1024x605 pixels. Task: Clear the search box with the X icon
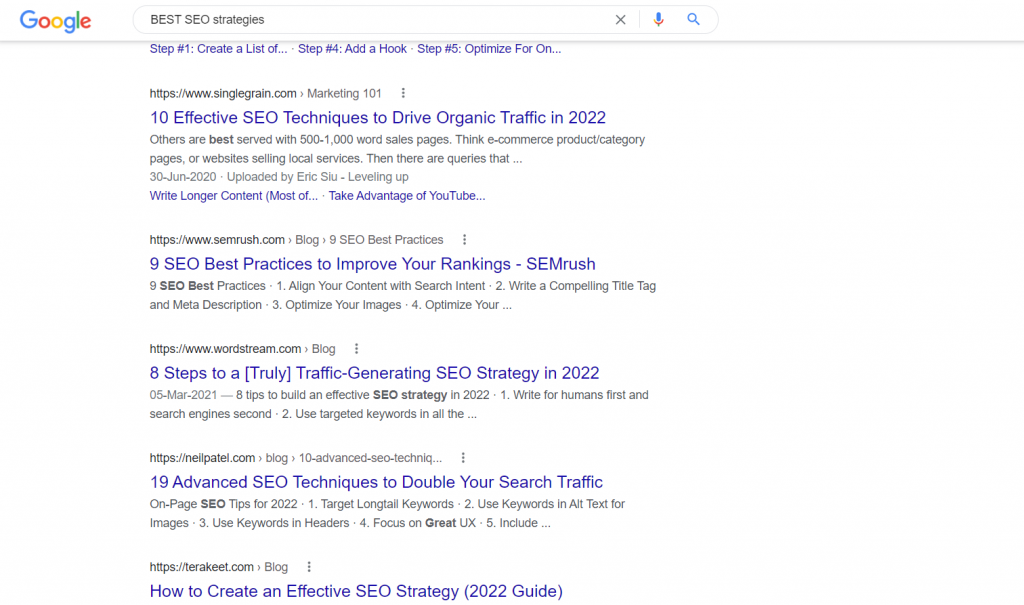click(620, 20)
